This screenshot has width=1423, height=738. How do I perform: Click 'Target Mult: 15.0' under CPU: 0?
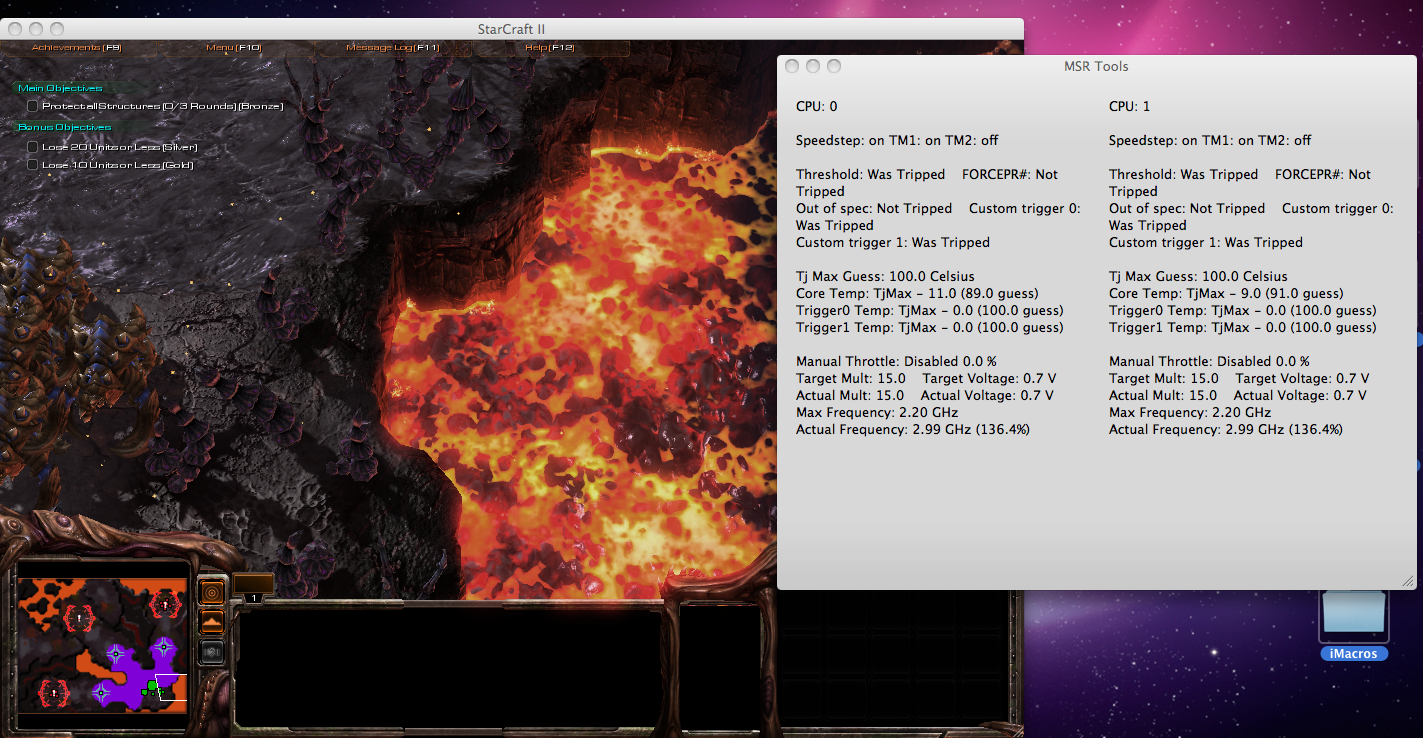[851, 378]
